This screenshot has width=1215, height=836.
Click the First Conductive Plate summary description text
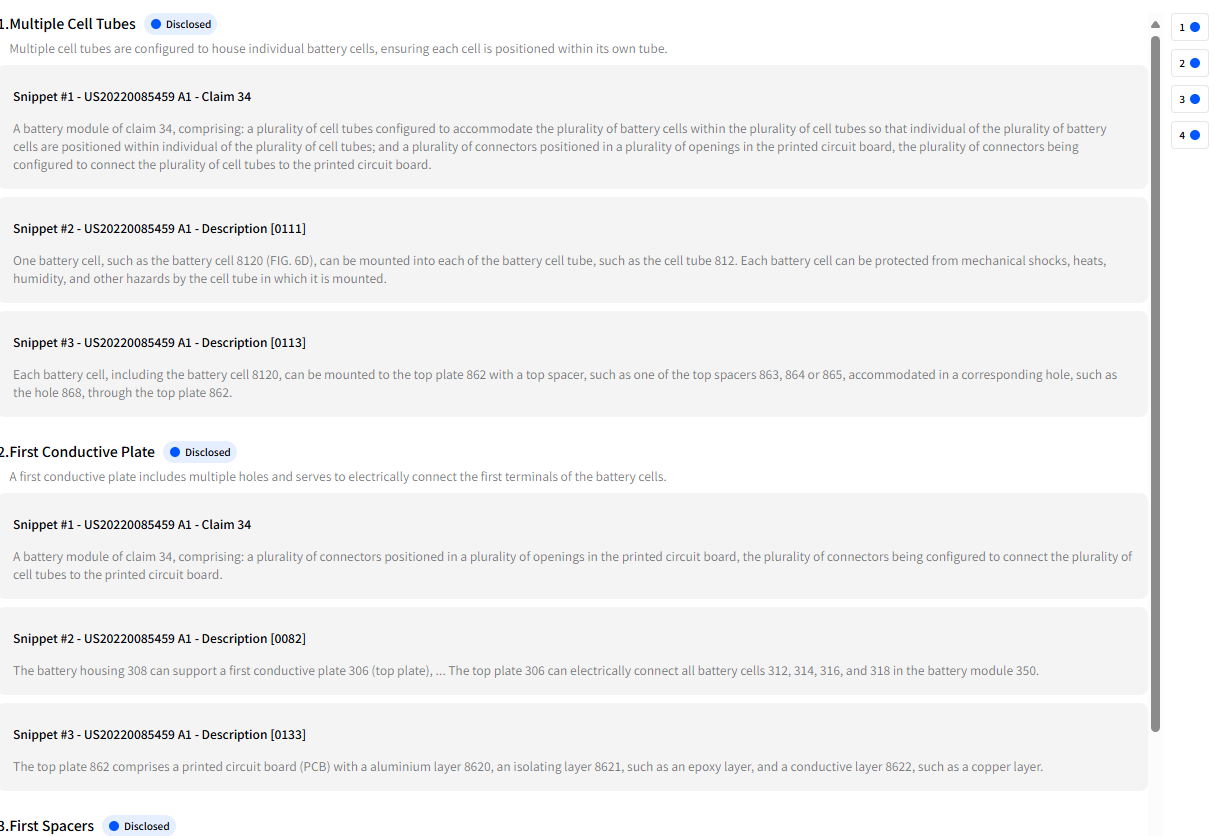coord(338,477)
